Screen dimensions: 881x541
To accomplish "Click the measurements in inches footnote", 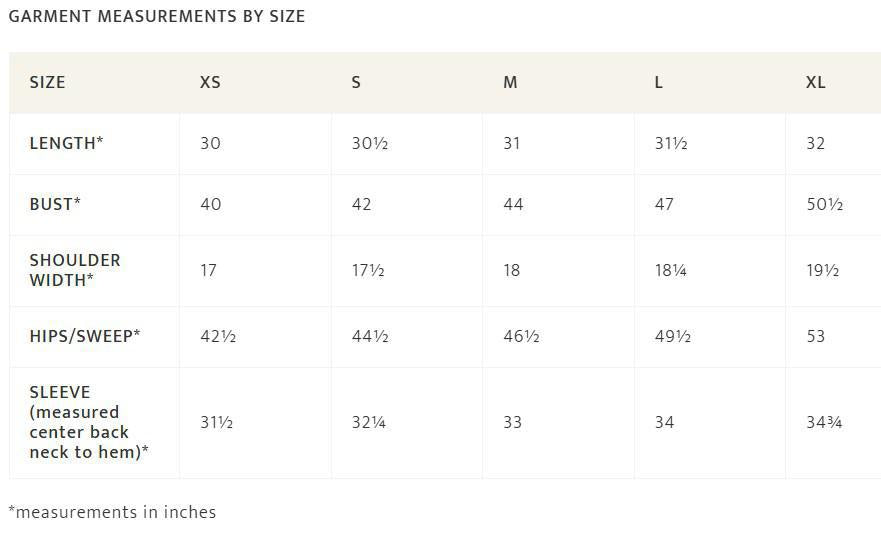I will 112,512.
